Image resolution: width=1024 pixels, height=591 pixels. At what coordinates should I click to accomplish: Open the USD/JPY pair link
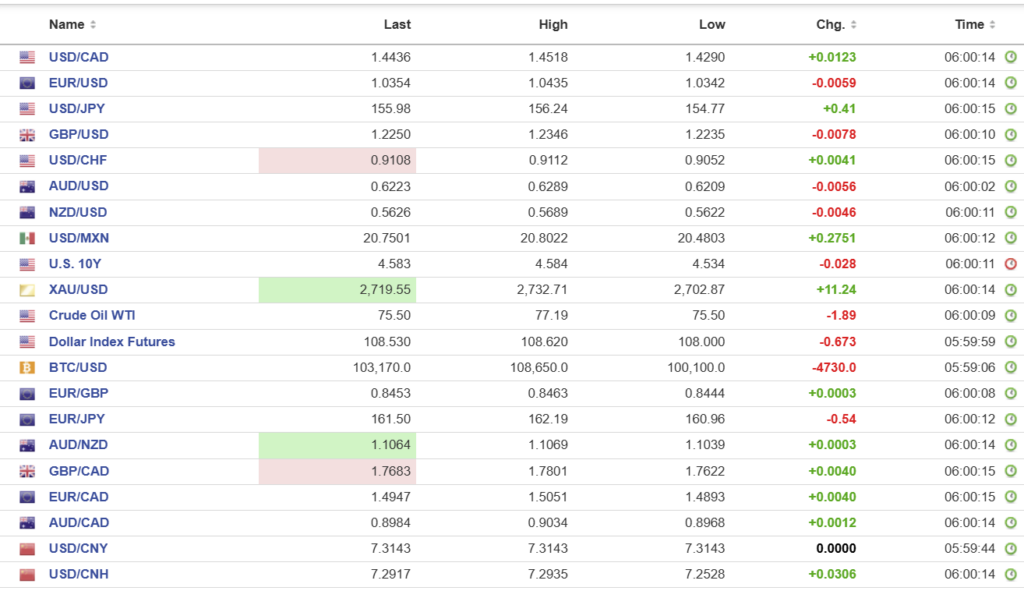point(78,109)
